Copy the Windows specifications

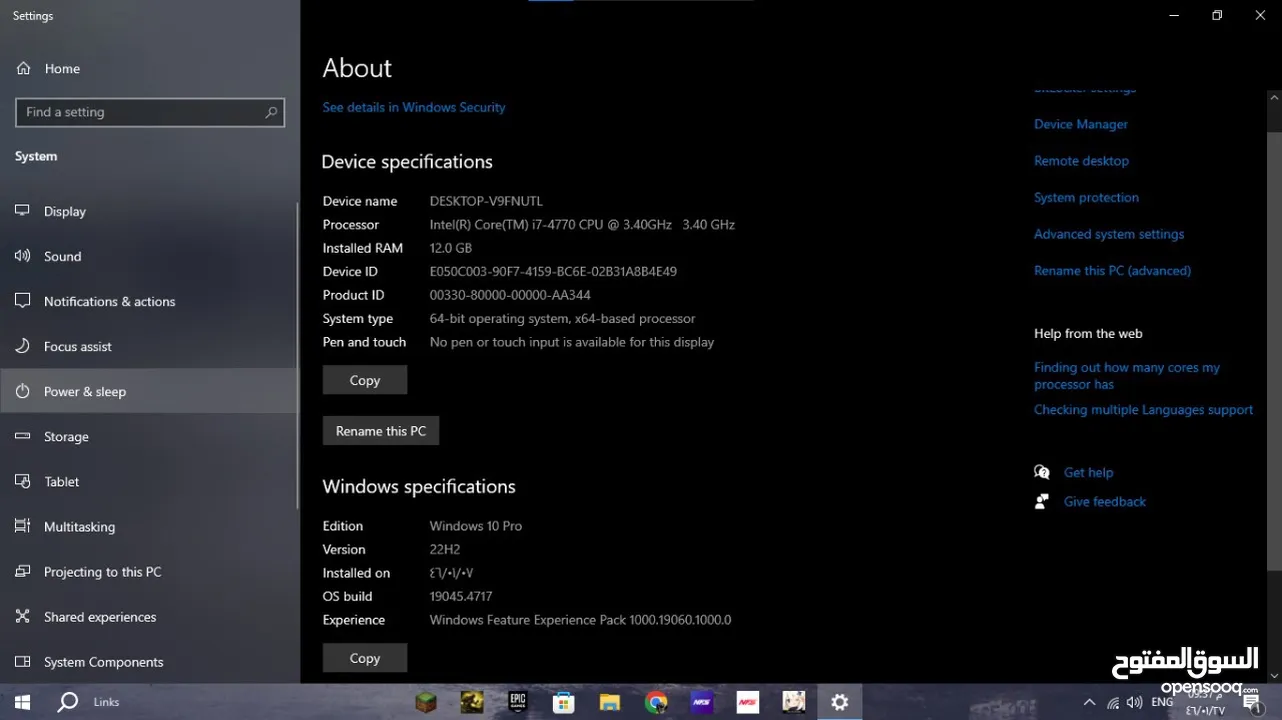(x=364, y=658)
